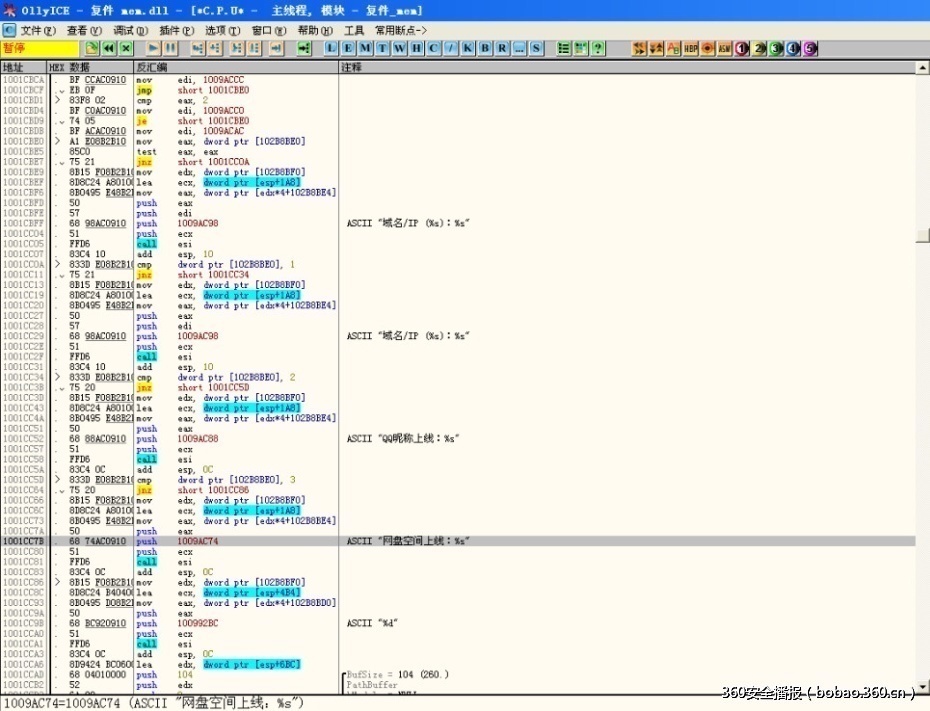Show the Executable modules window (E button)
Image resolution: width=930 pixels, height=711 pixels.
click(x=350, y=48)
